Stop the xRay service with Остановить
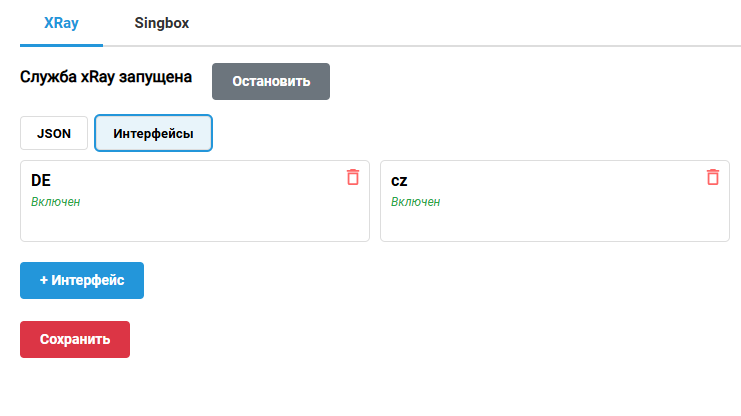 coord(271,82)
